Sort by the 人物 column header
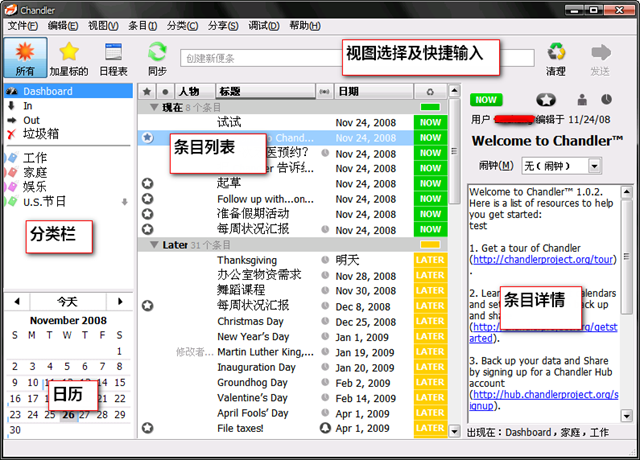640x460 pixels. coord(195,92)
